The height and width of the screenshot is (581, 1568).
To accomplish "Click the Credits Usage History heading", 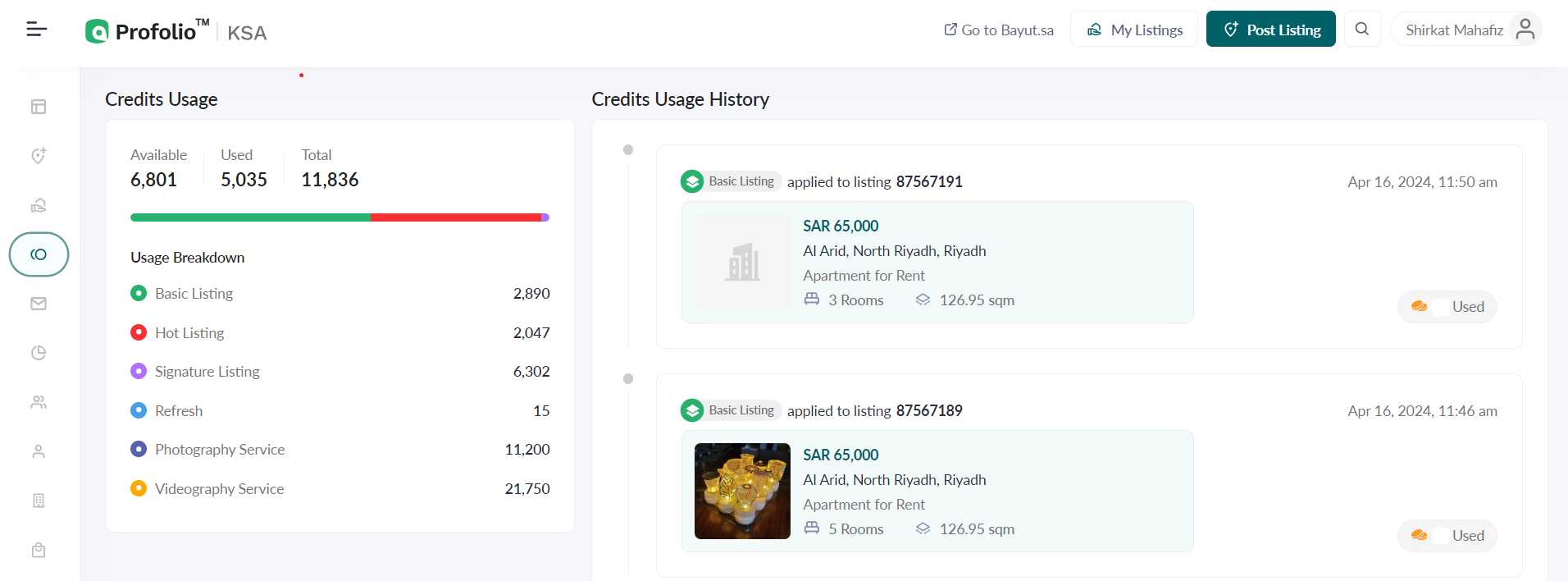I will point(680,99).
